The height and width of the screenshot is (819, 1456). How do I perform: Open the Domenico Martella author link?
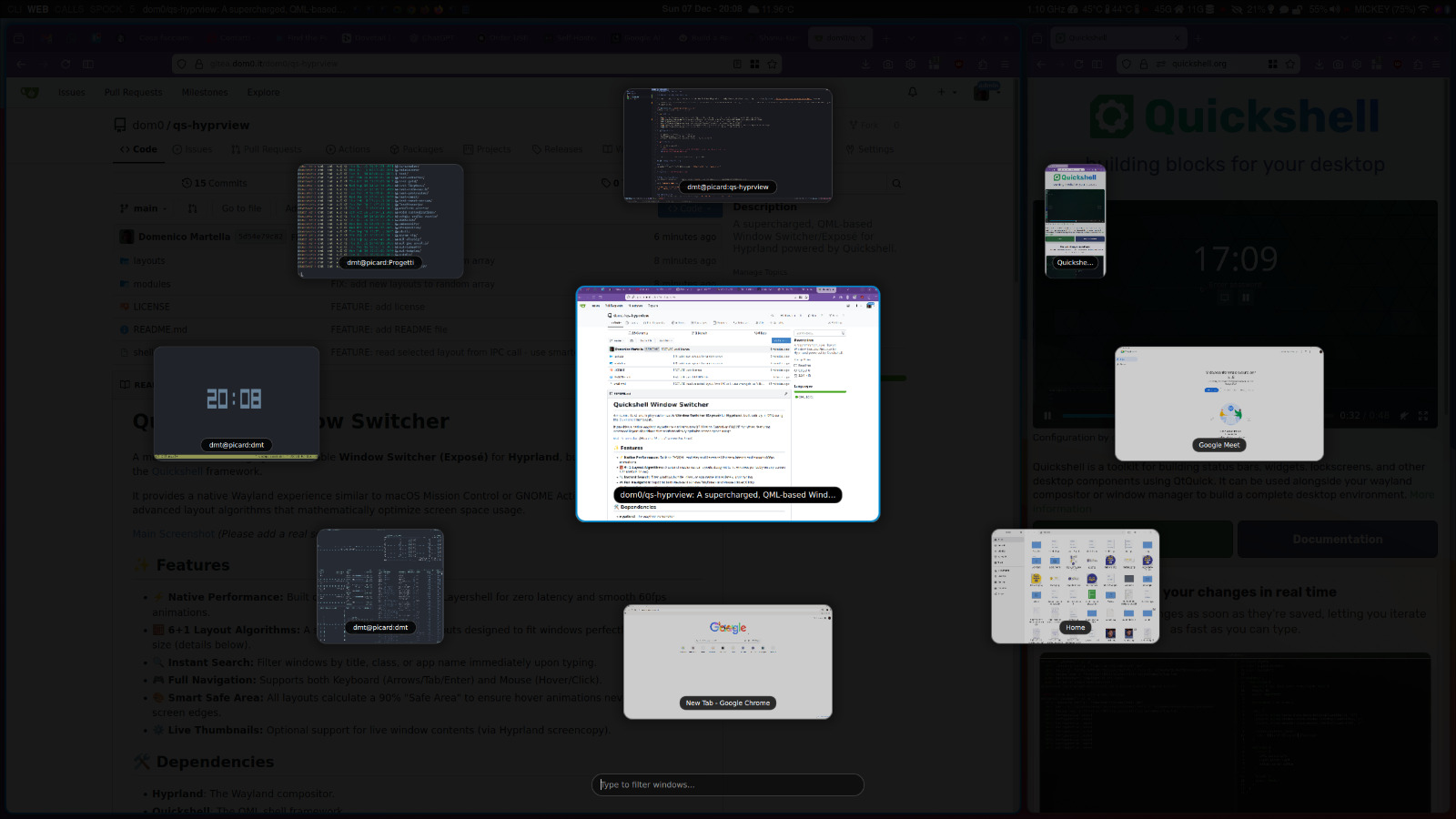[x=184, y=237]
